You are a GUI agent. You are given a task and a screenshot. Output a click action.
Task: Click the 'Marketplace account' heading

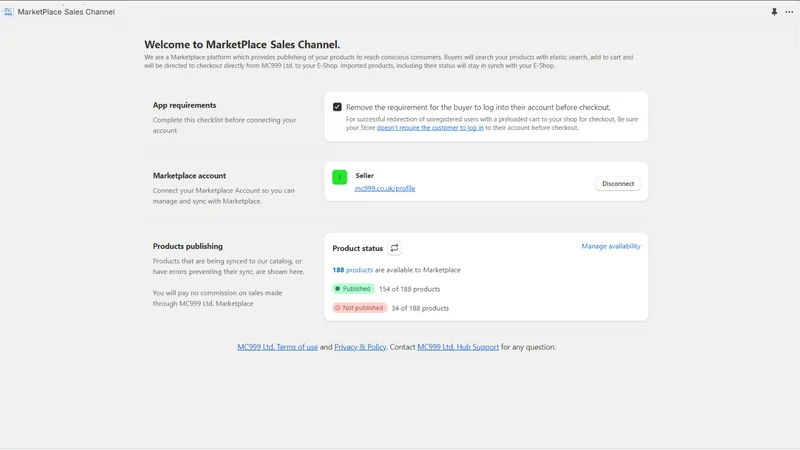189,176
